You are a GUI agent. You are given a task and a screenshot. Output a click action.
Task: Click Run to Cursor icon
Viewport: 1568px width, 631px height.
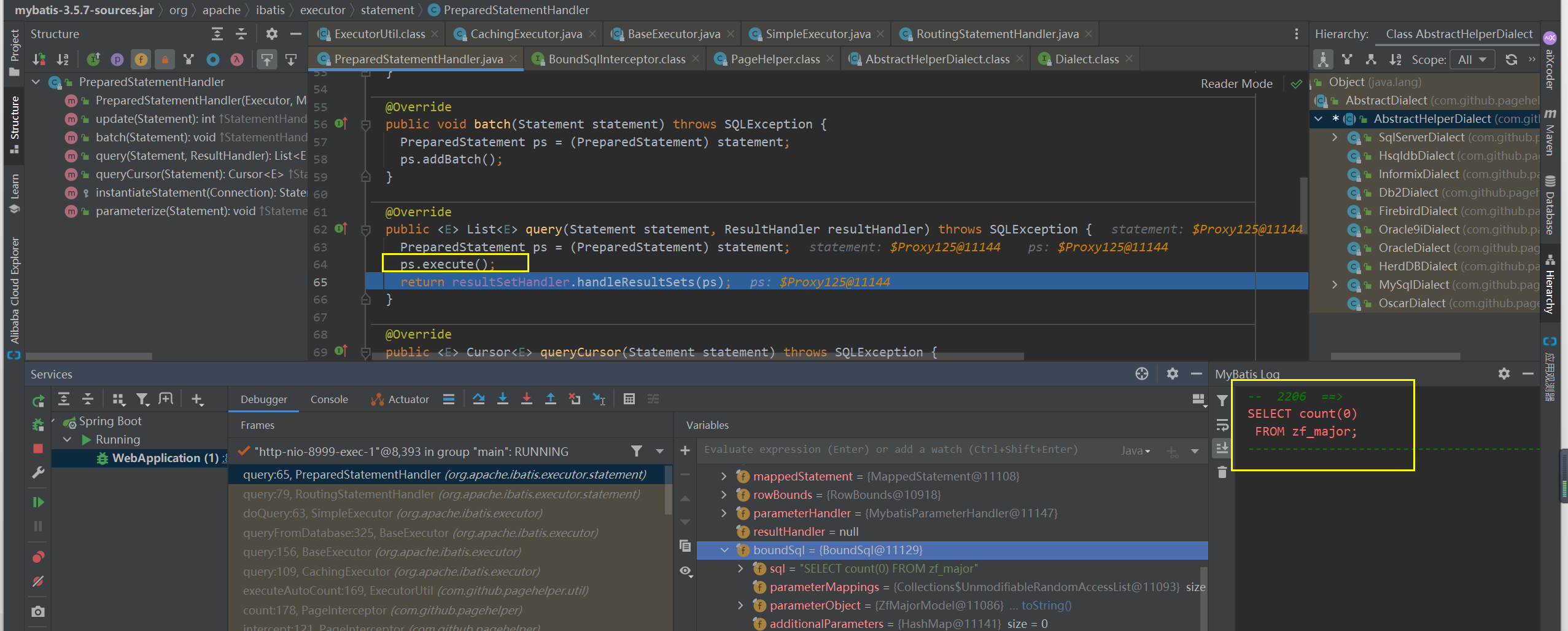coord(599,399)
